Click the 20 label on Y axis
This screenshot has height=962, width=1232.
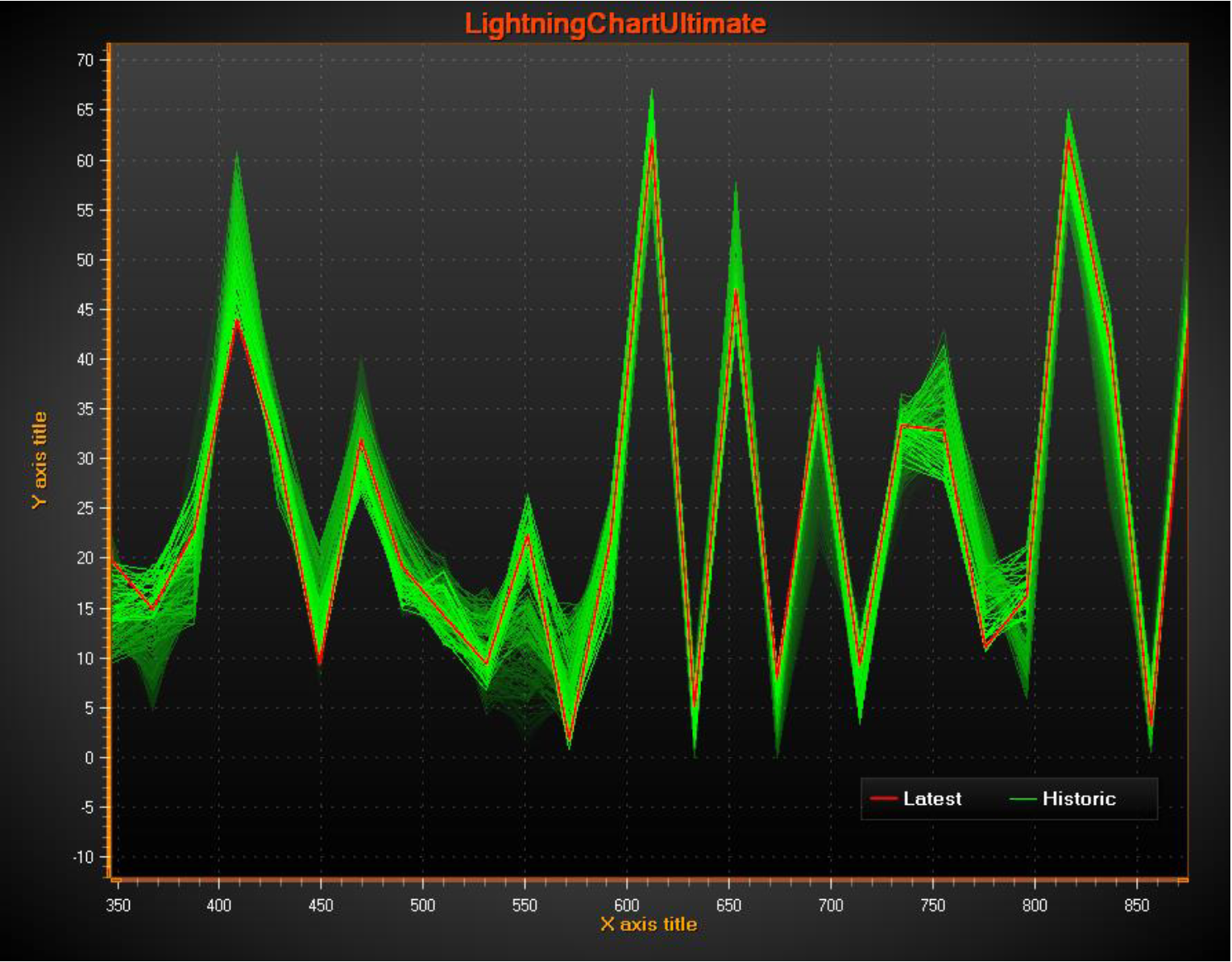(x=85, y=558)
